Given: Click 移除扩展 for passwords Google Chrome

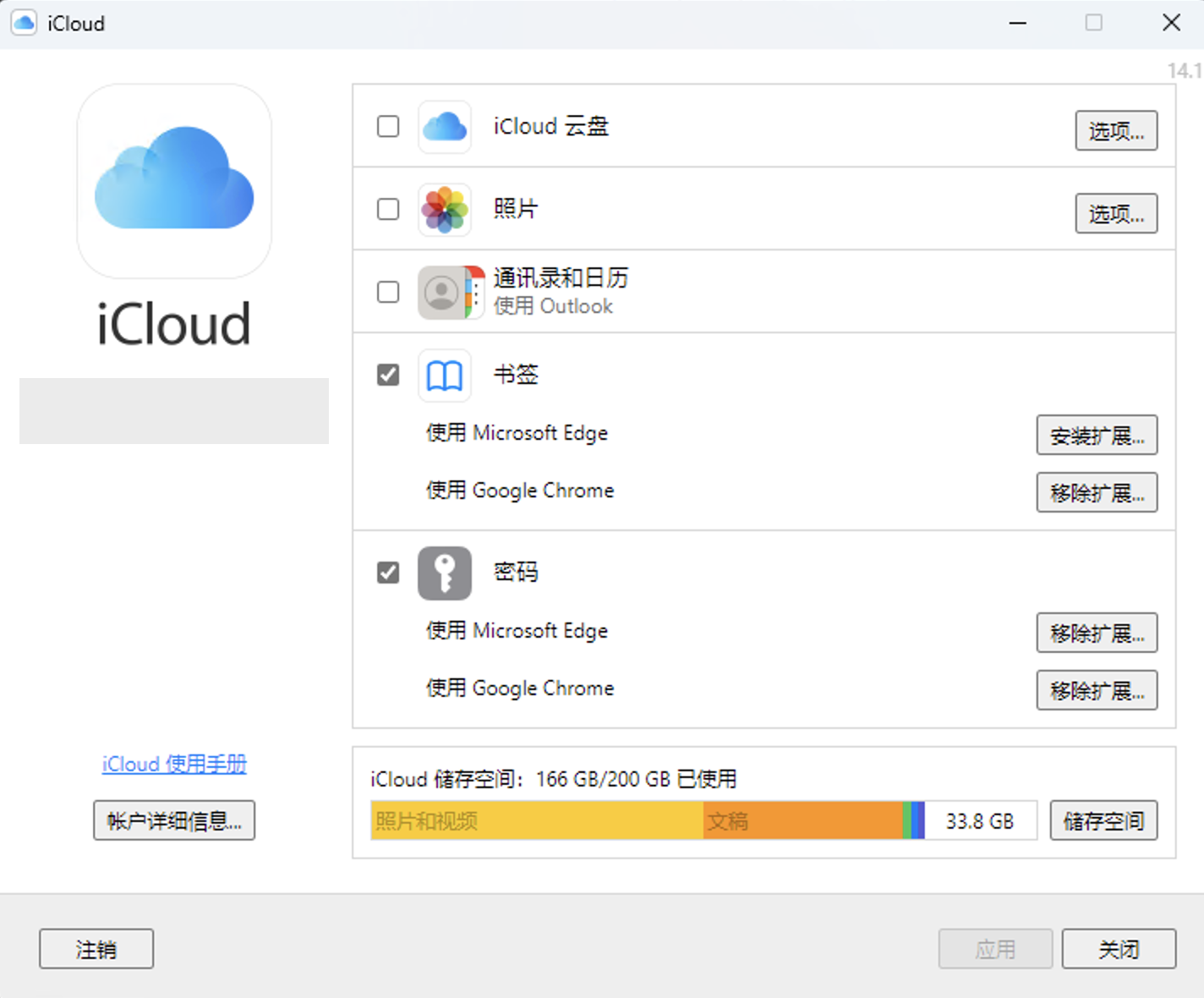Looking at the screenshot, I should point(1097,691).
